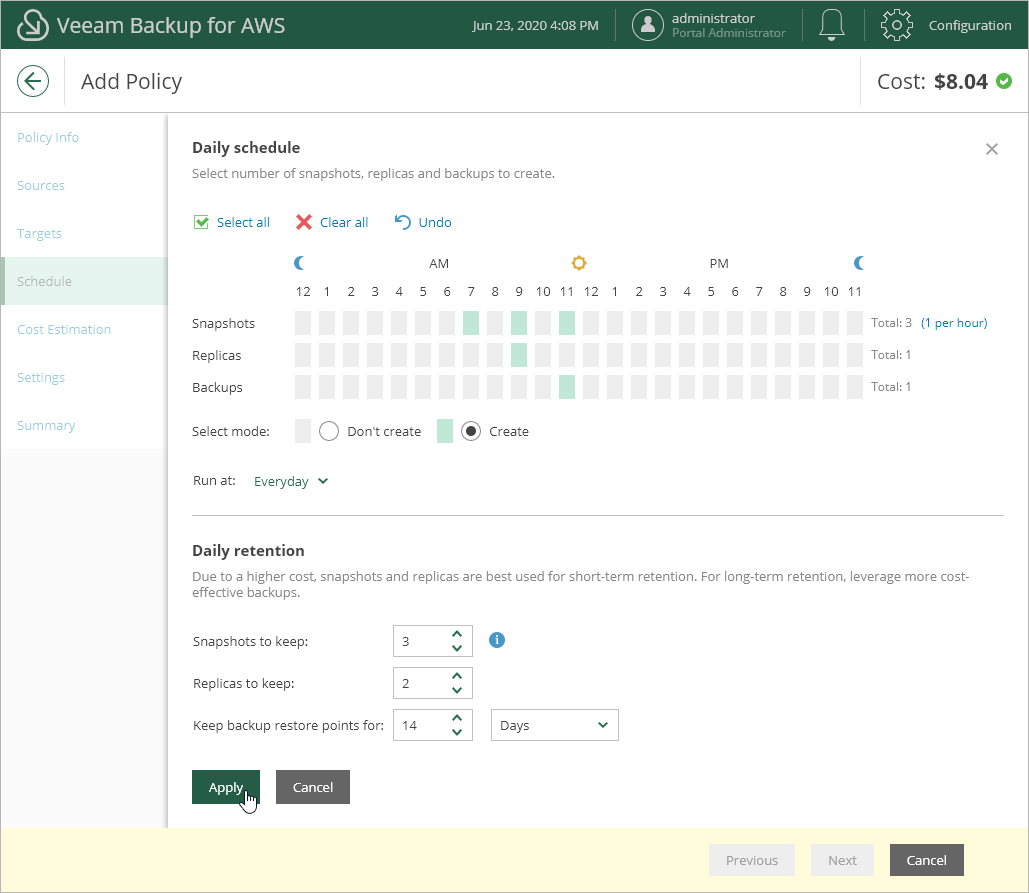1029x893 pixels.
Task: Click the Previous wizard button
Action: [x=751, y=860]
